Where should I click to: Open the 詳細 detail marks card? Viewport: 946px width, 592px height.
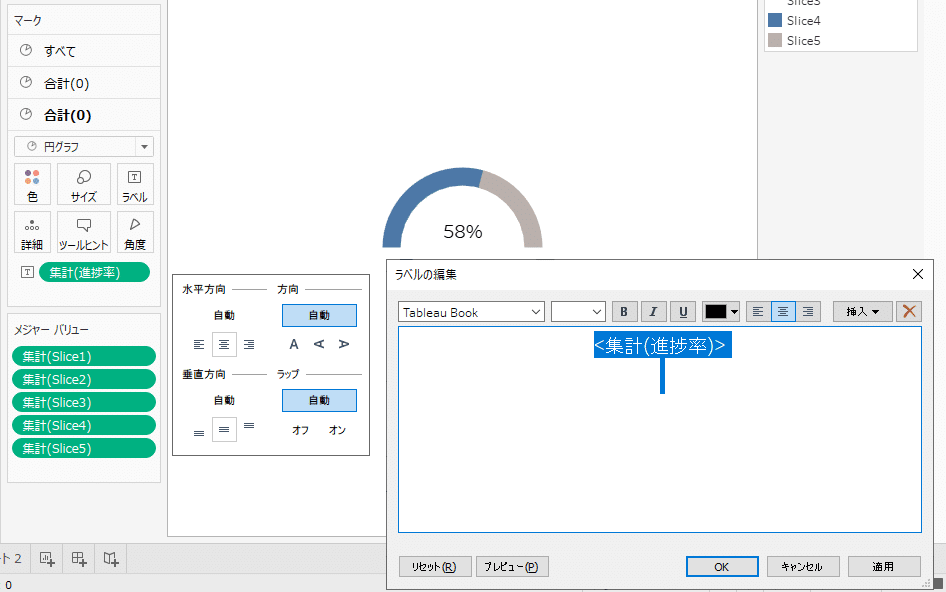tap(32, 232)
